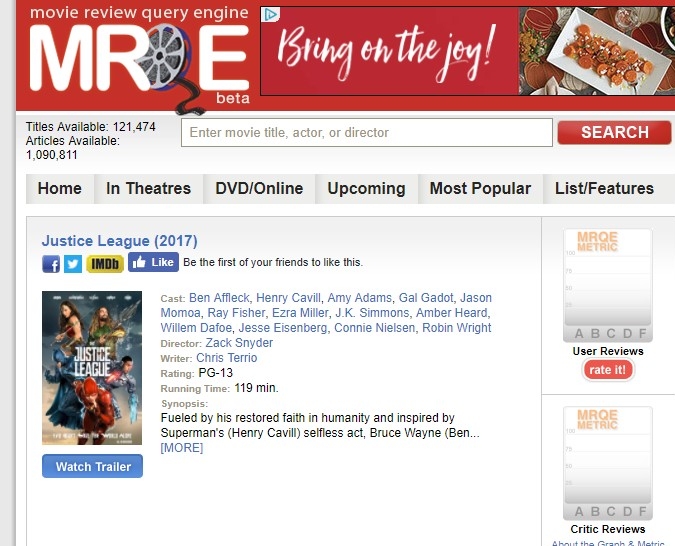The height and width of the screenshot is (546, 675).
Task: Click the Critic Reviews label
Action: point(607,529)
